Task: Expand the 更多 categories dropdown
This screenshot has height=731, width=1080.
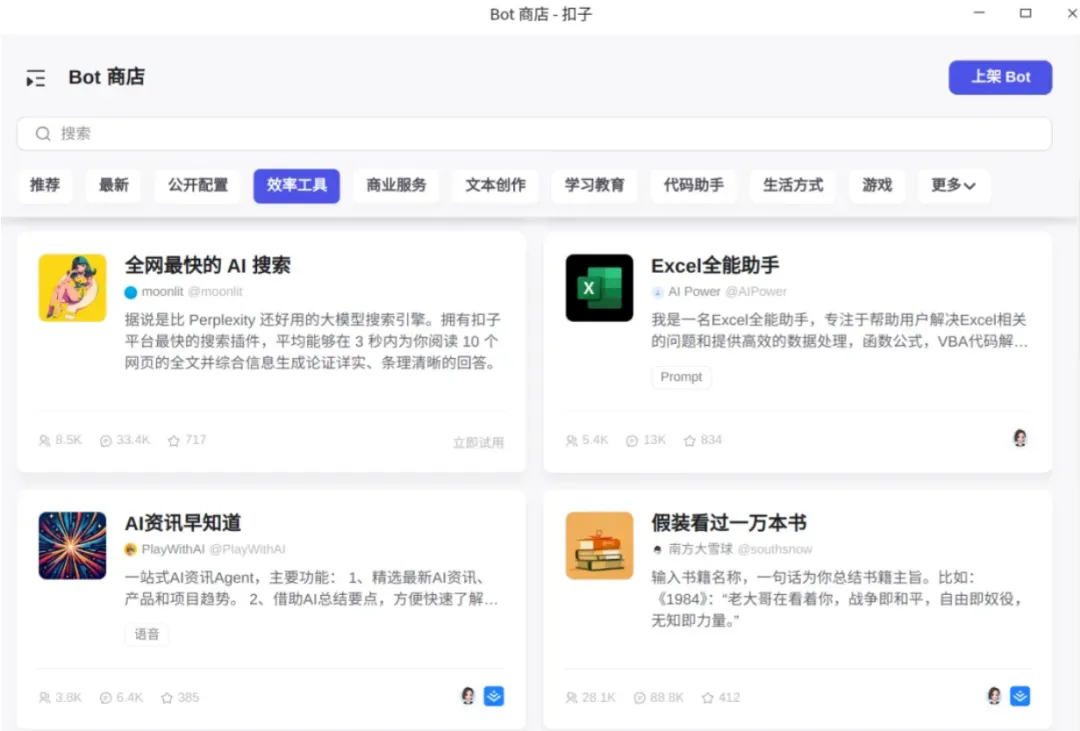Action: 953,185
